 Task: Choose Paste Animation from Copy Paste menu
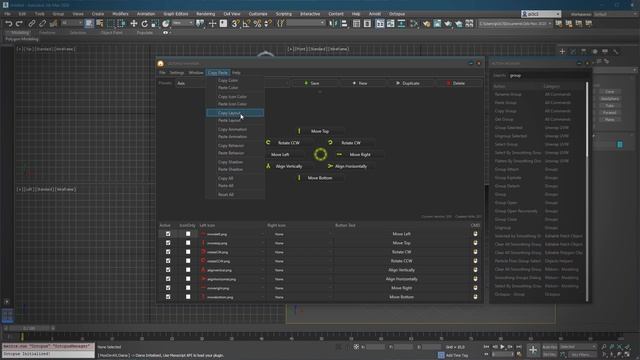[235, 137]
